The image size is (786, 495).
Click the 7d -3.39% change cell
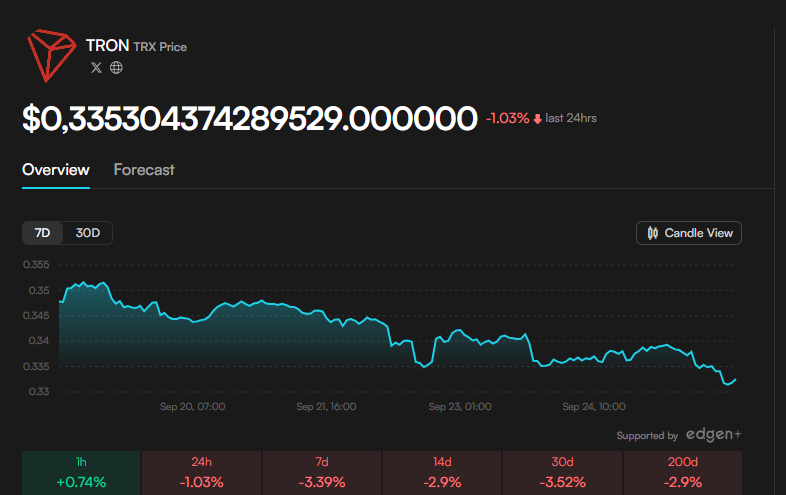point(322,473)
